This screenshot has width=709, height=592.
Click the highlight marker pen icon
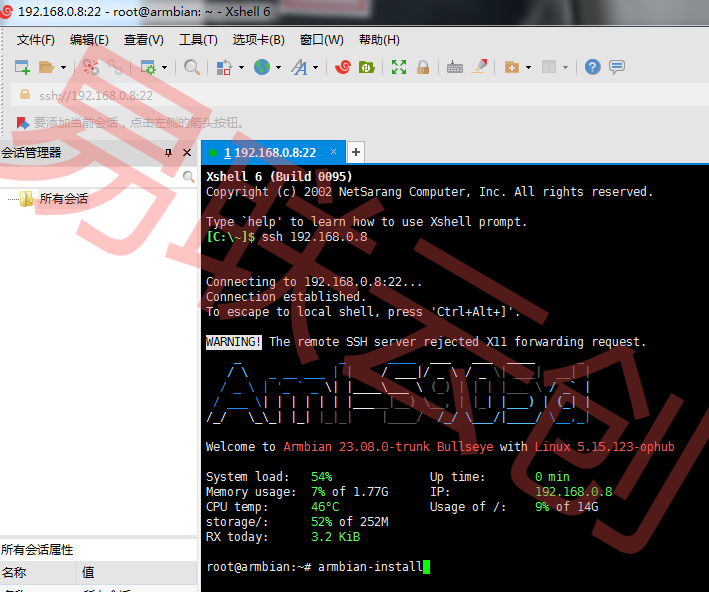click(479, 66)
